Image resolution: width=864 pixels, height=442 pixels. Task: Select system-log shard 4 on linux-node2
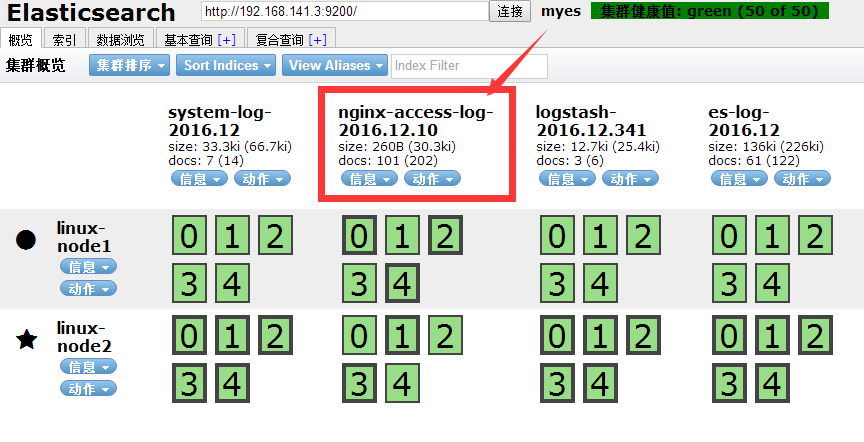pyautogui.click(x=232, y=383)
